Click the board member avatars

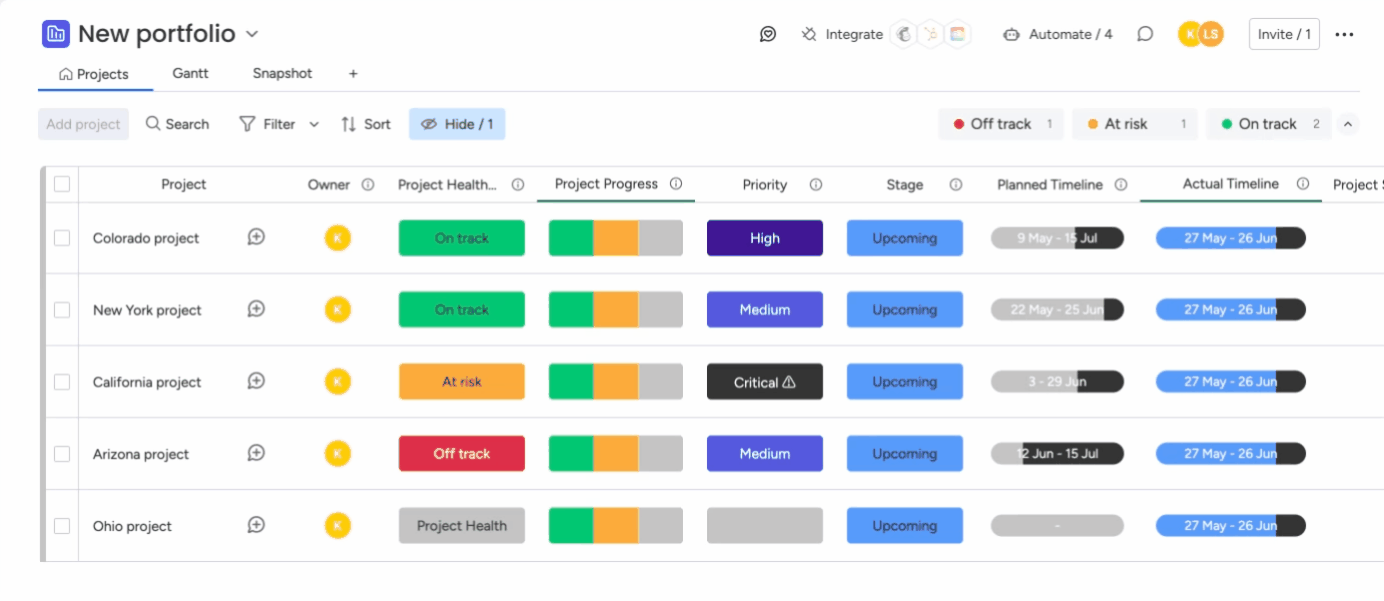pos(1201,34)
